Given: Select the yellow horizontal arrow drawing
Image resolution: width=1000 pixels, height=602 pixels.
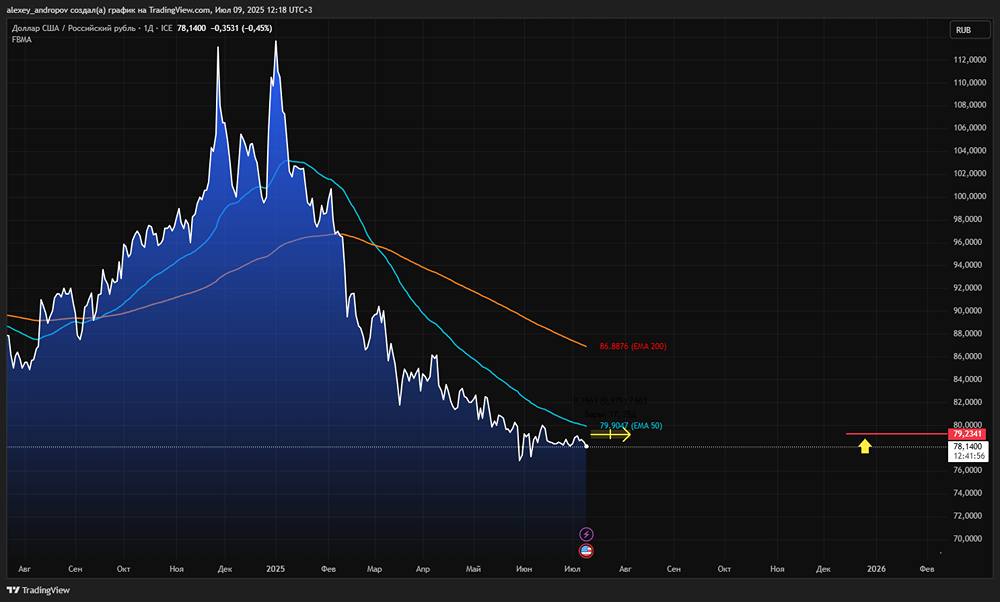Looking at the screenshot, I should coord(610,435).
